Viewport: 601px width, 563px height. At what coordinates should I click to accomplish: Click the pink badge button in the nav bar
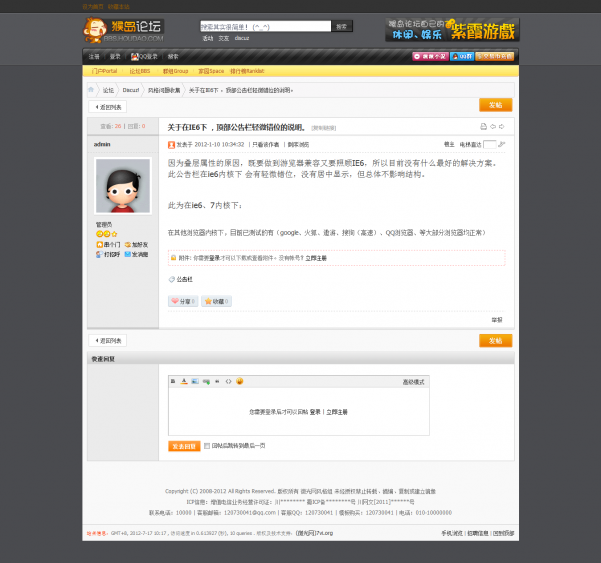click(430, 56)
